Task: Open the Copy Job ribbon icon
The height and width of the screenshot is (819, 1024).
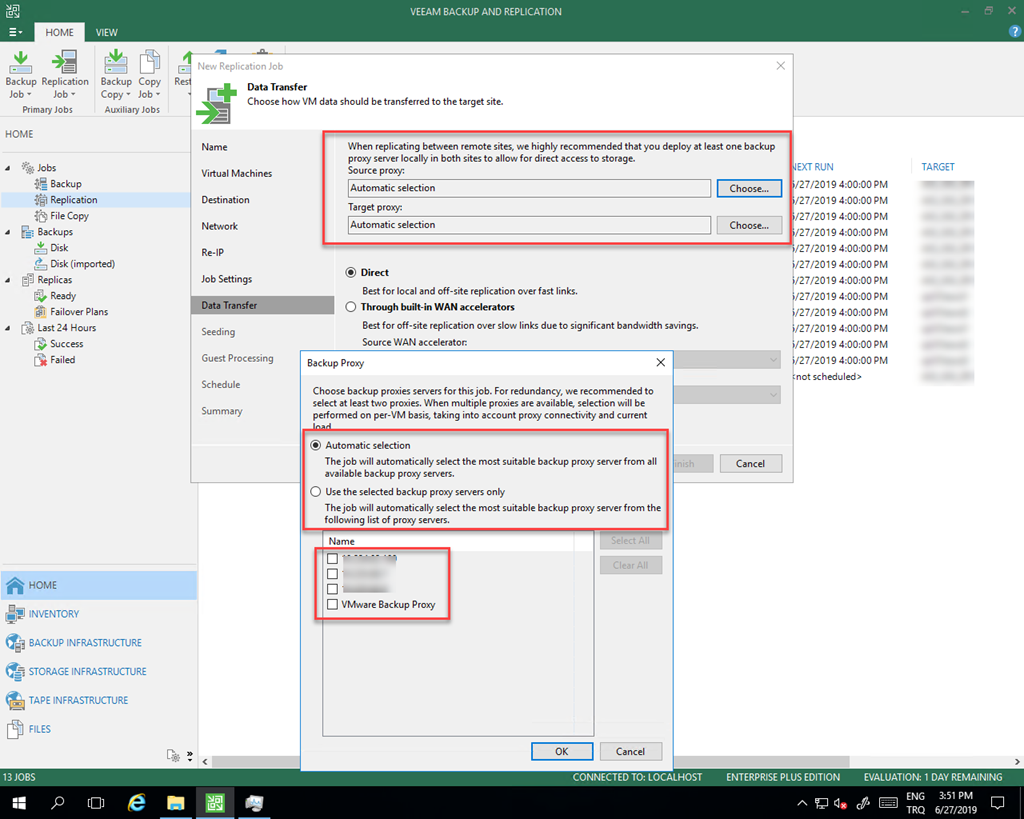Action: [x=150, y=63]
